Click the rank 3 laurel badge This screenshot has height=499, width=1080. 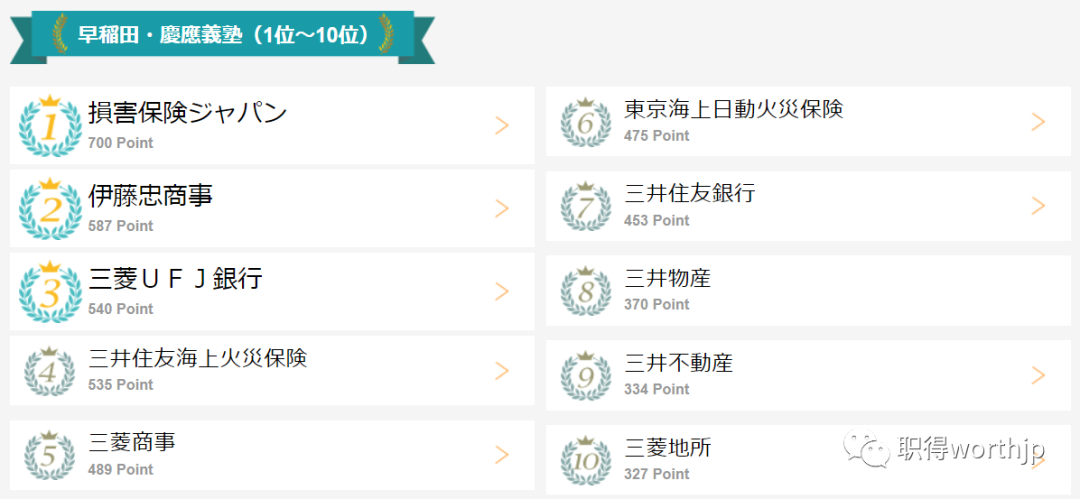(50, 292)
